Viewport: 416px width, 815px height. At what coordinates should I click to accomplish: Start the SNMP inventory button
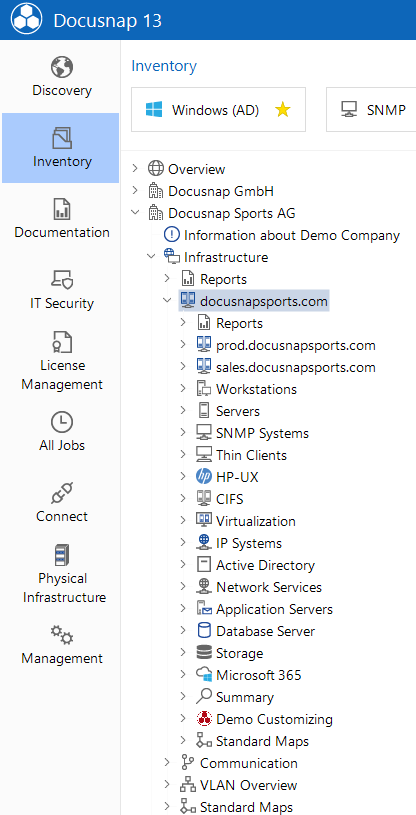371,110
